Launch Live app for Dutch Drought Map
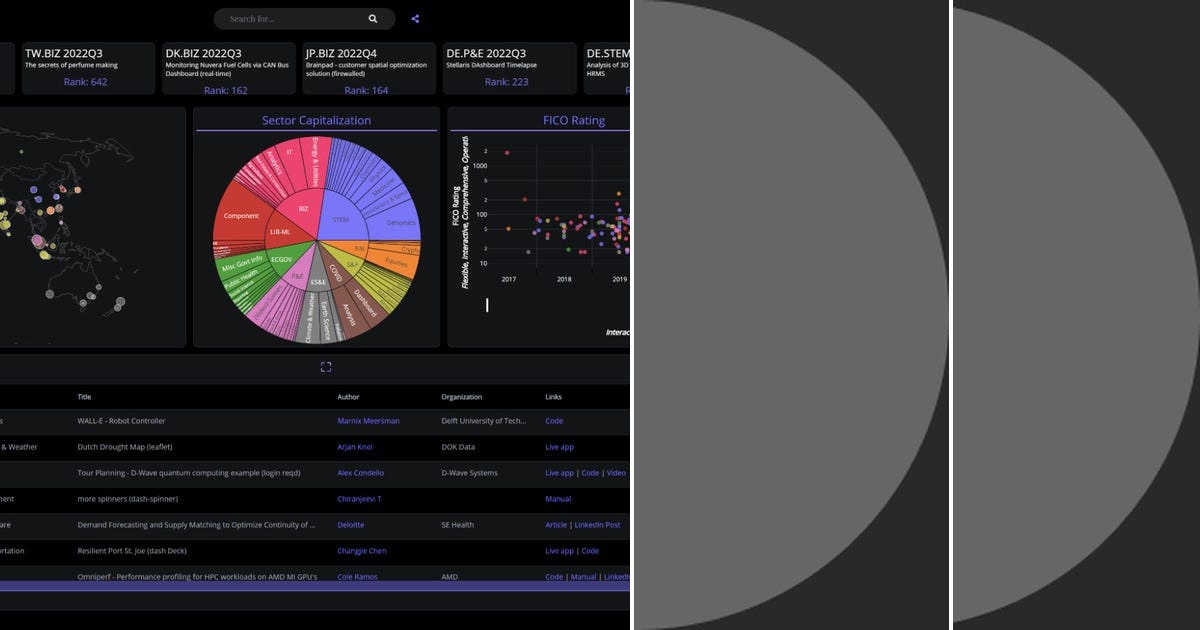This screenshot has width=1200, height=630. tap(559, 447)
